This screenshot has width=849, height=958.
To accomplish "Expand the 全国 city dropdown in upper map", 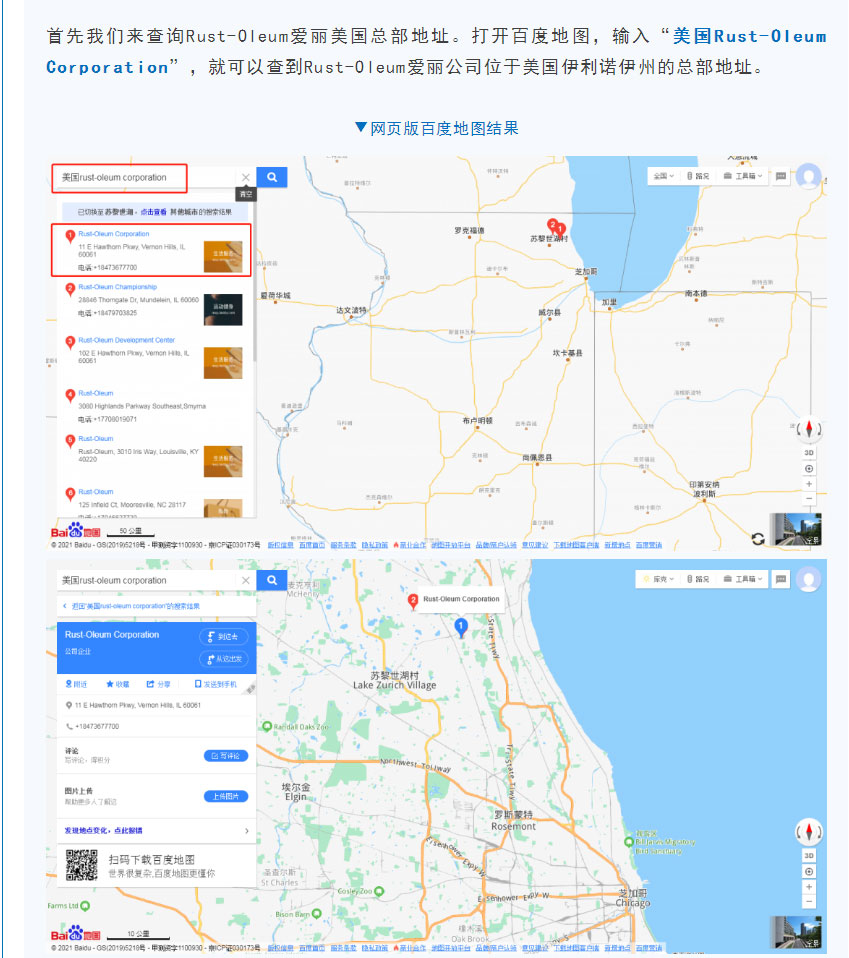I will point(663,176).
